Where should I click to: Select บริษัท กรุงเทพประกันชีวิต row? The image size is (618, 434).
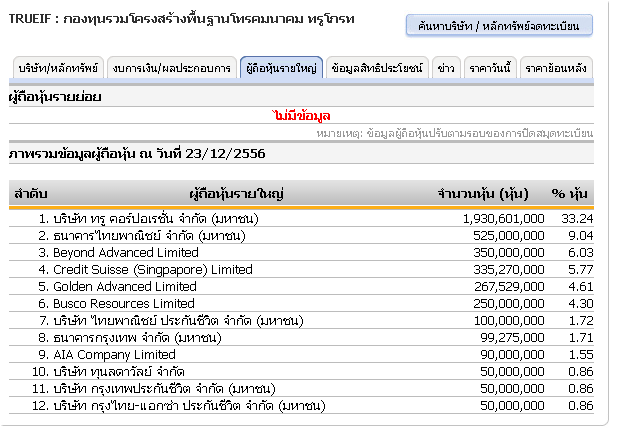(301, 388)
